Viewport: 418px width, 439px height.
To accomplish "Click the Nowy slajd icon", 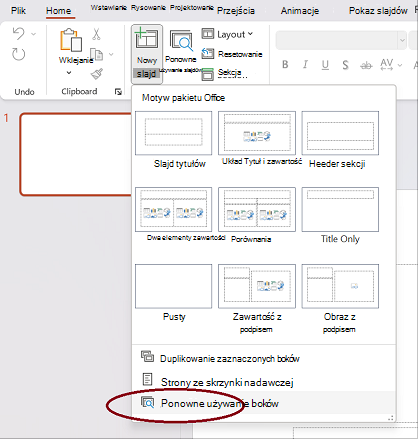I will pyautogui.click(x=147, y=39).
